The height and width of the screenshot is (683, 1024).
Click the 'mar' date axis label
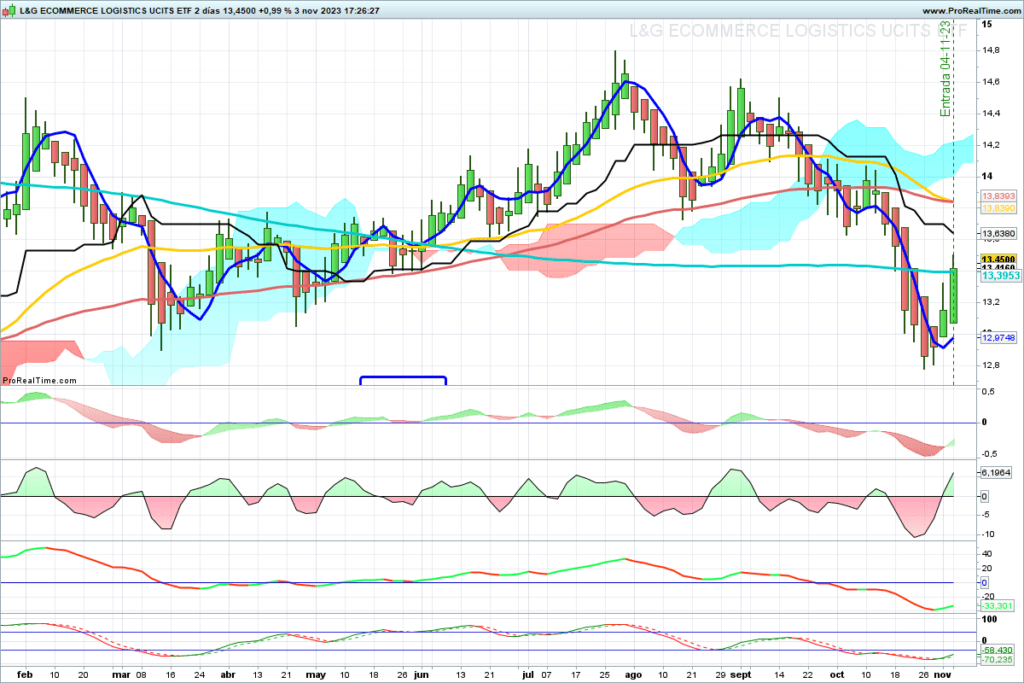pos(121,675)
